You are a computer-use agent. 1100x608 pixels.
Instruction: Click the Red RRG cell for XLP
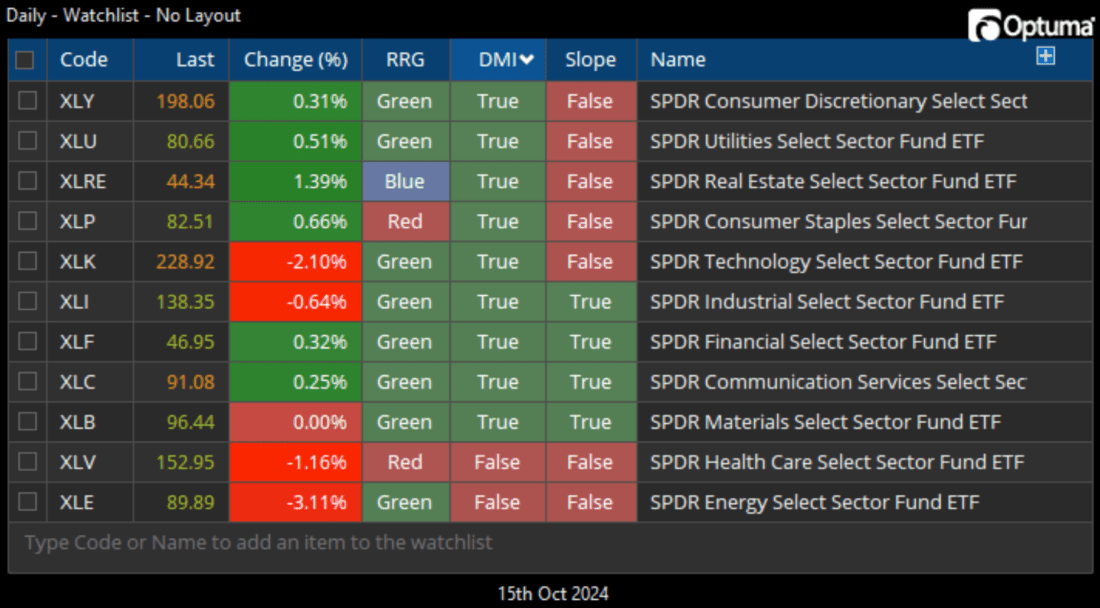[405, 221]
